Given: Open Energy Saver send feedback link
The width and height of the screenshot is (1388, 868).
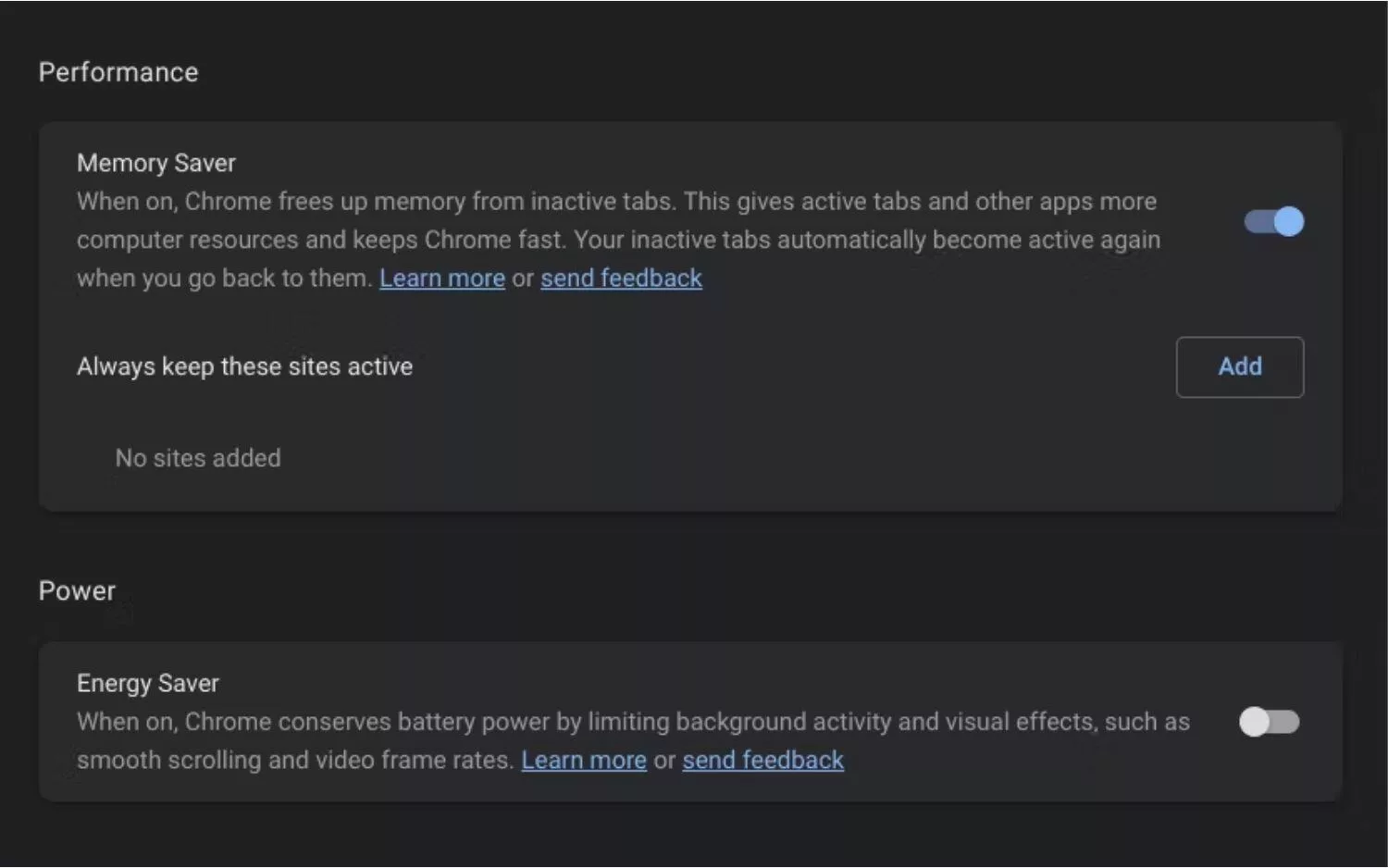Looking at the screenshot, I should click(763, 761).
